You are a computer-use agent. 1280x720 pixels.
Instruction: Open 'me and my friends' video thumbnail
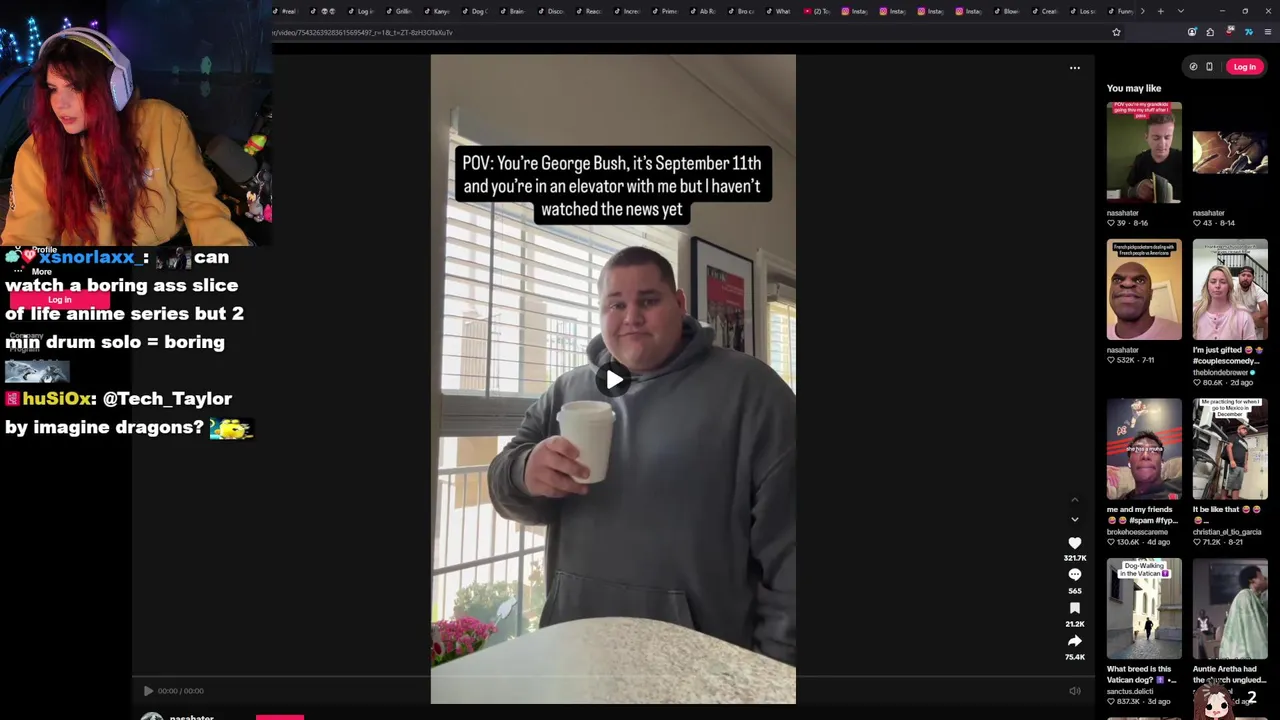pyautogui.click(x=1144, y=449)
